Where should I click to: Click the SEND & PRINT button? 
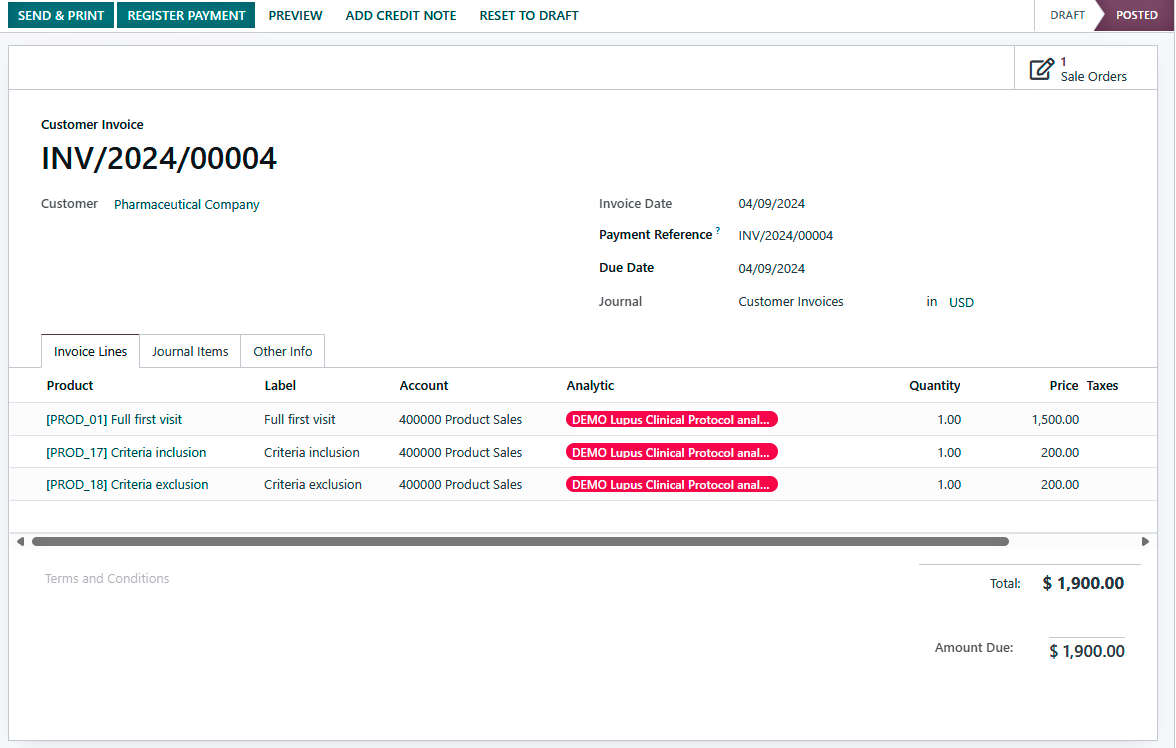(60, 15)
